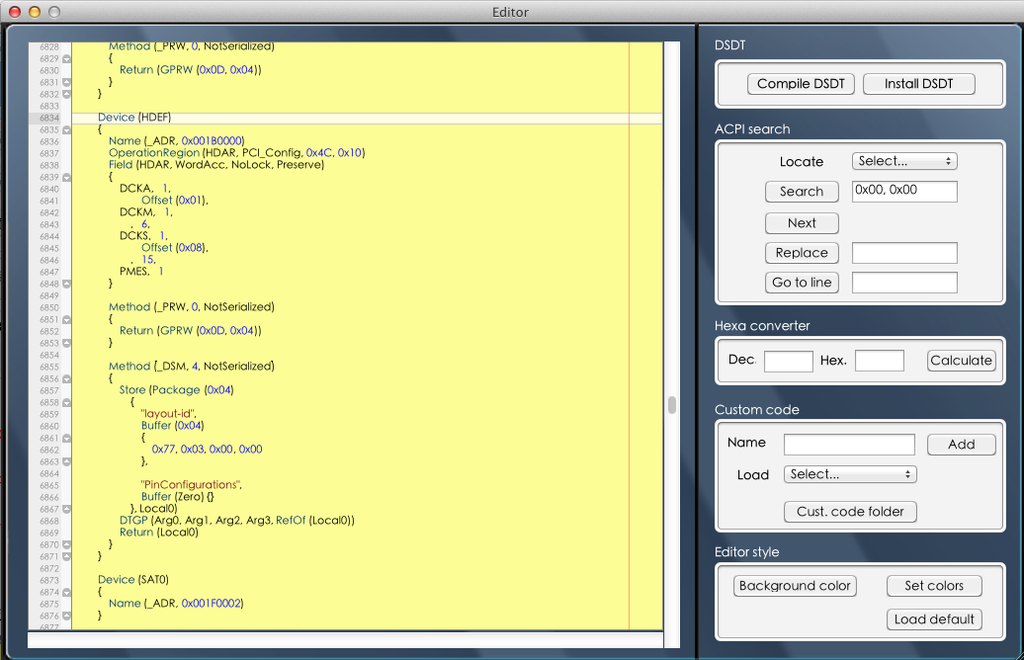Focus the Go to line number field
Screen dimensions: 1024x660
tap(904, 282)
